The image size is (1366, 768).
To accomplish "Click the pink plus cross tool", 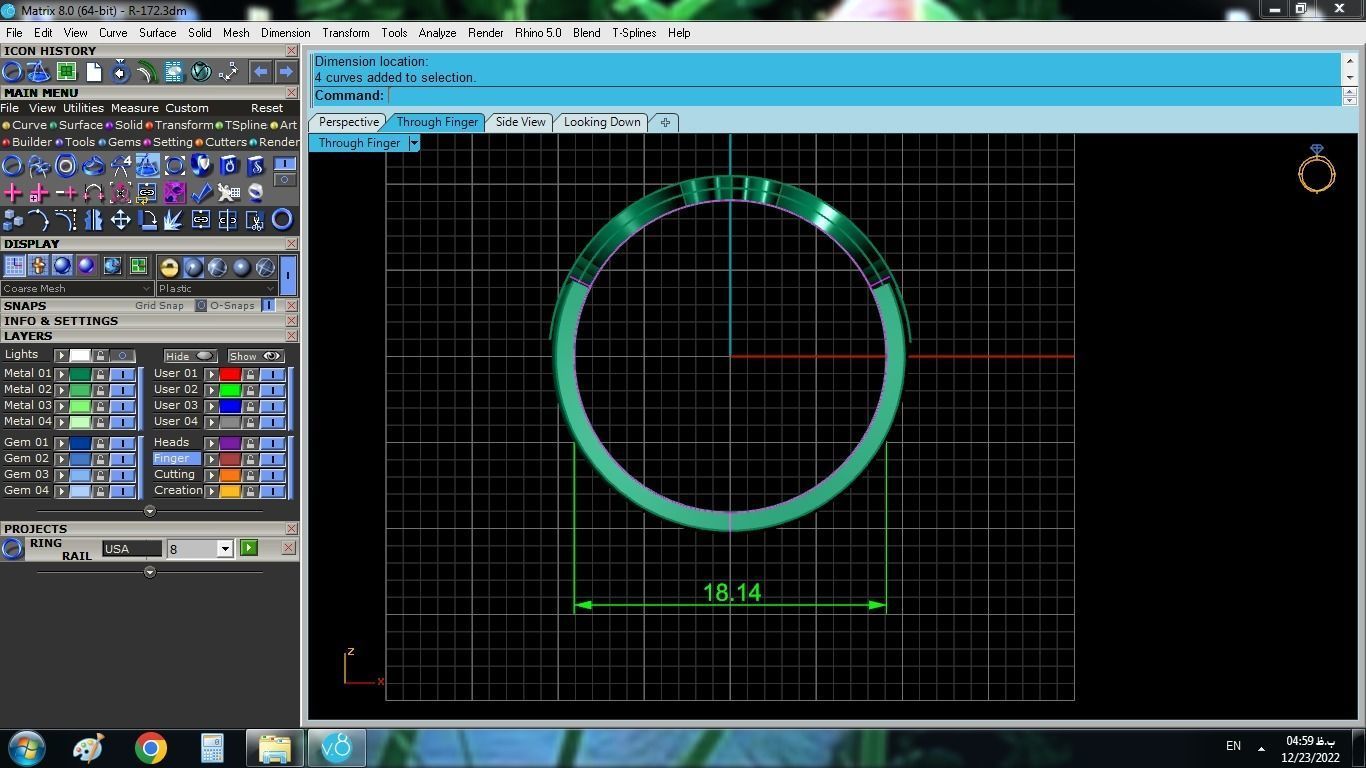I will click(12, 192).
